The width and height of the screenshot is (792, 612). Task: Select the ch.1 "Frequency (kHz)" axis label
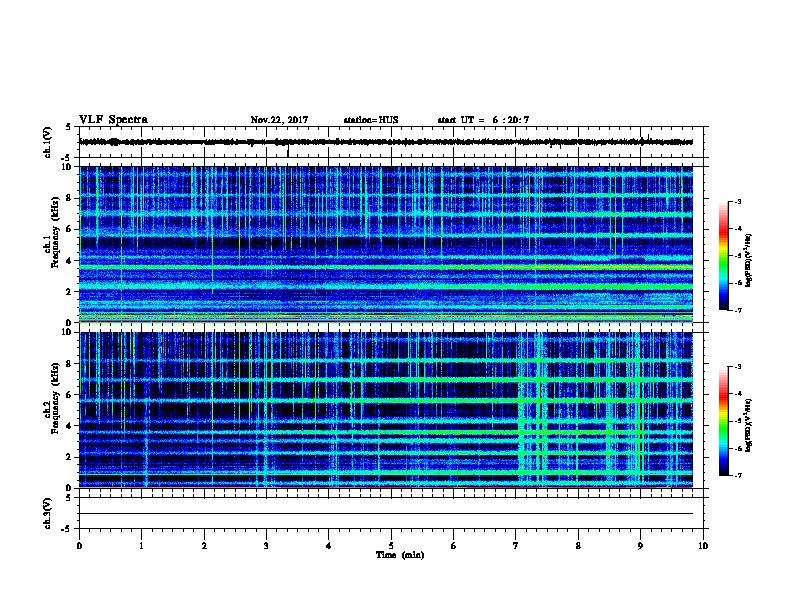tap(55, 233)
